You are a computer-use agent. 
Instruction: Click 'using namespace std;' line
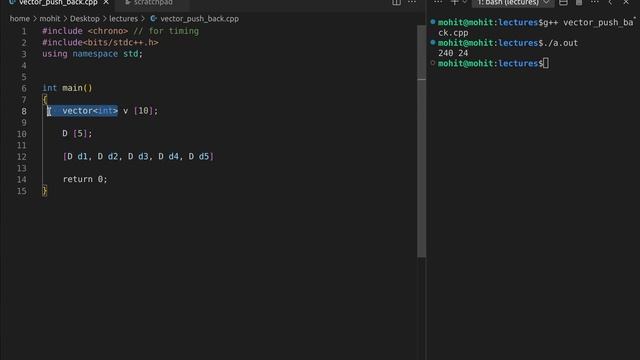(93, 54)
